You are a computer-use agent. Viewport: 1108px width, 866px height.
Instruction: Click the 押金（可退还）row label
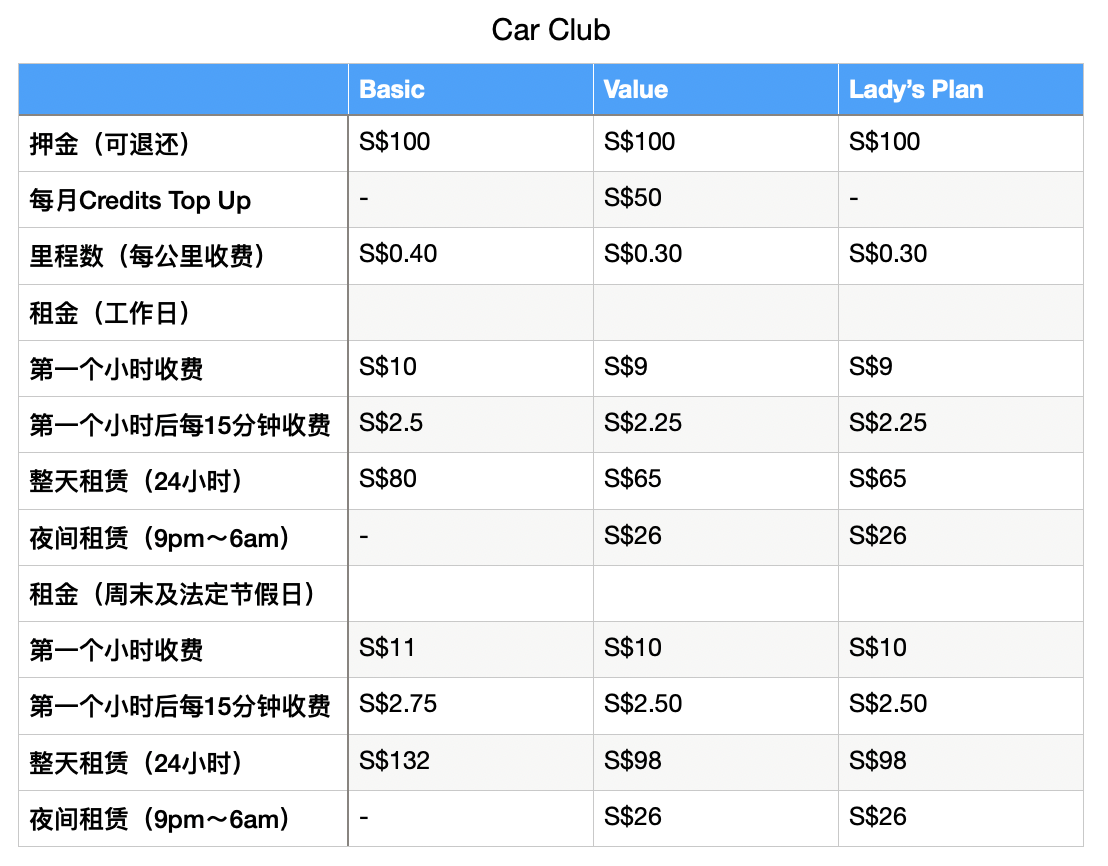pyautogui.click(x=109, y=144)
